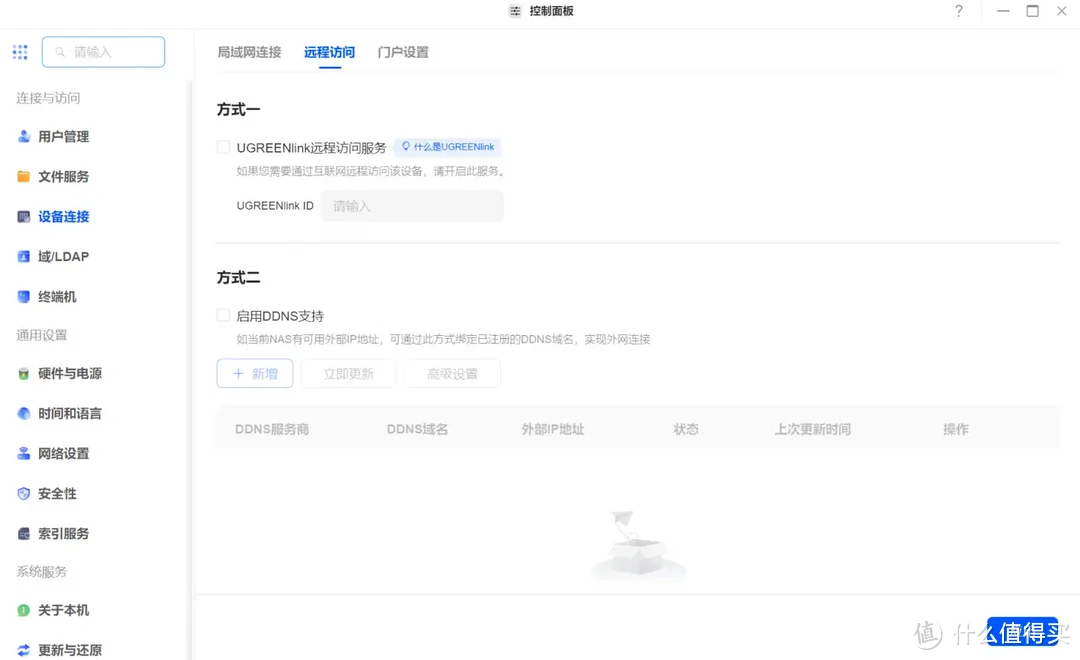Screen dimensions: 1080x660
Task: Open the 什么是UGREENlink help link
Action: 447,146
